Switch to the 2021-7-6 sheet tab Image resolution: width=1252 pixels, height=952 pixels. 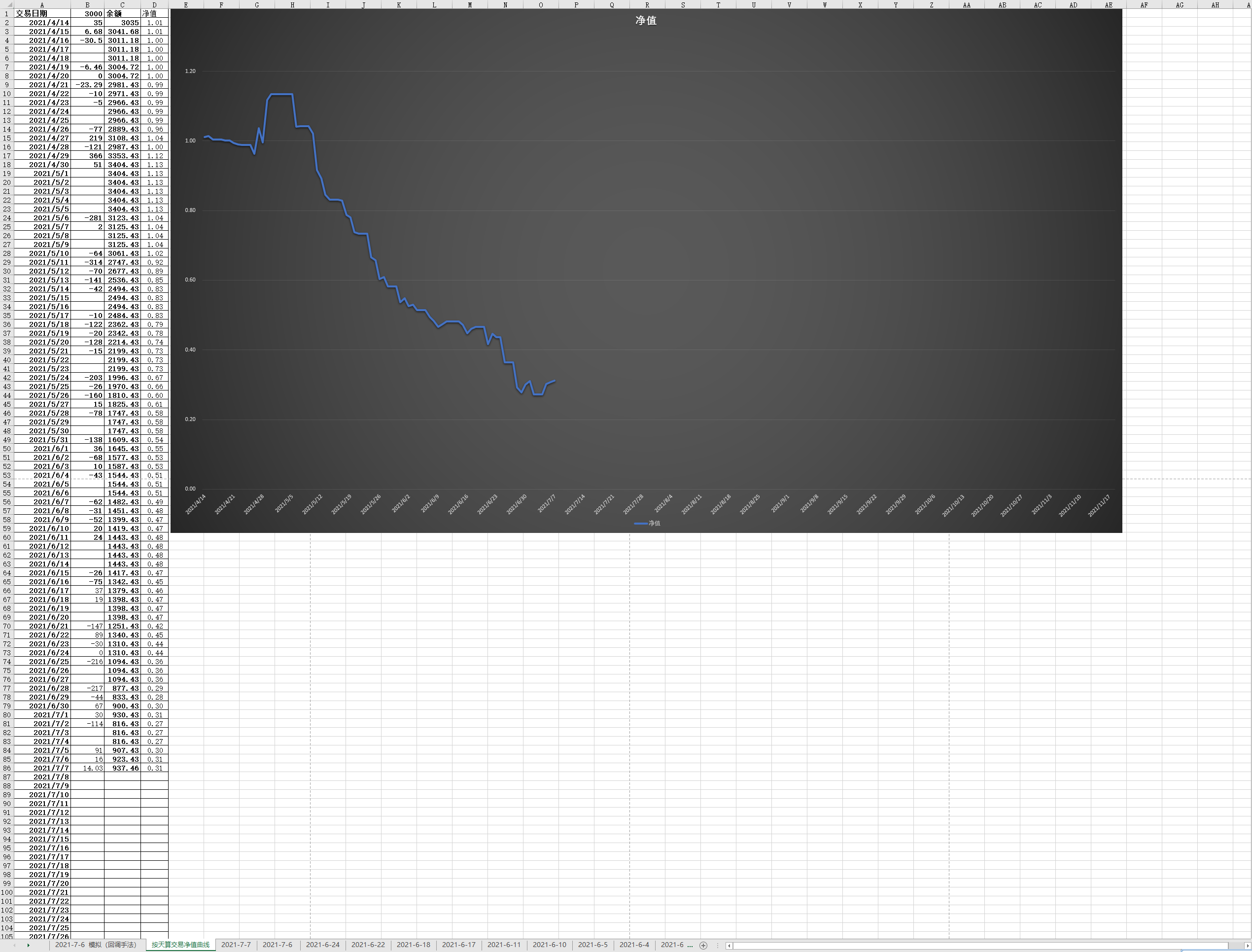278,945
